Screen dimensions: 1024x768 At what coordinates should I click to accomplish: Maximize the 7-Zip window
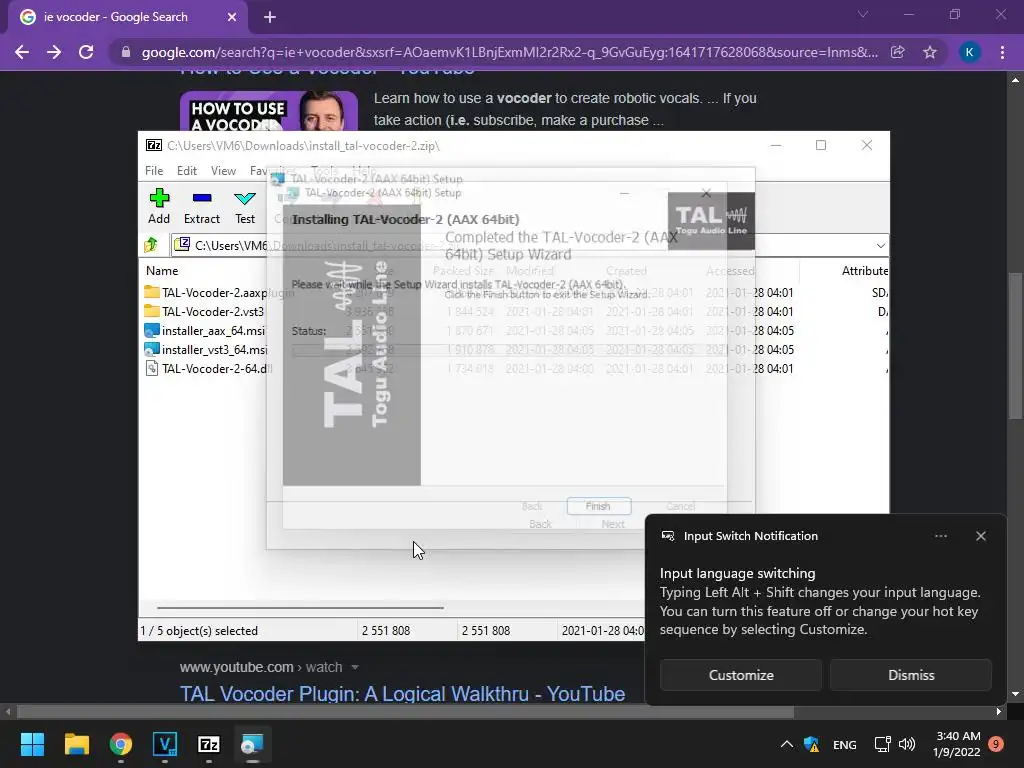(x=821, y=145)
